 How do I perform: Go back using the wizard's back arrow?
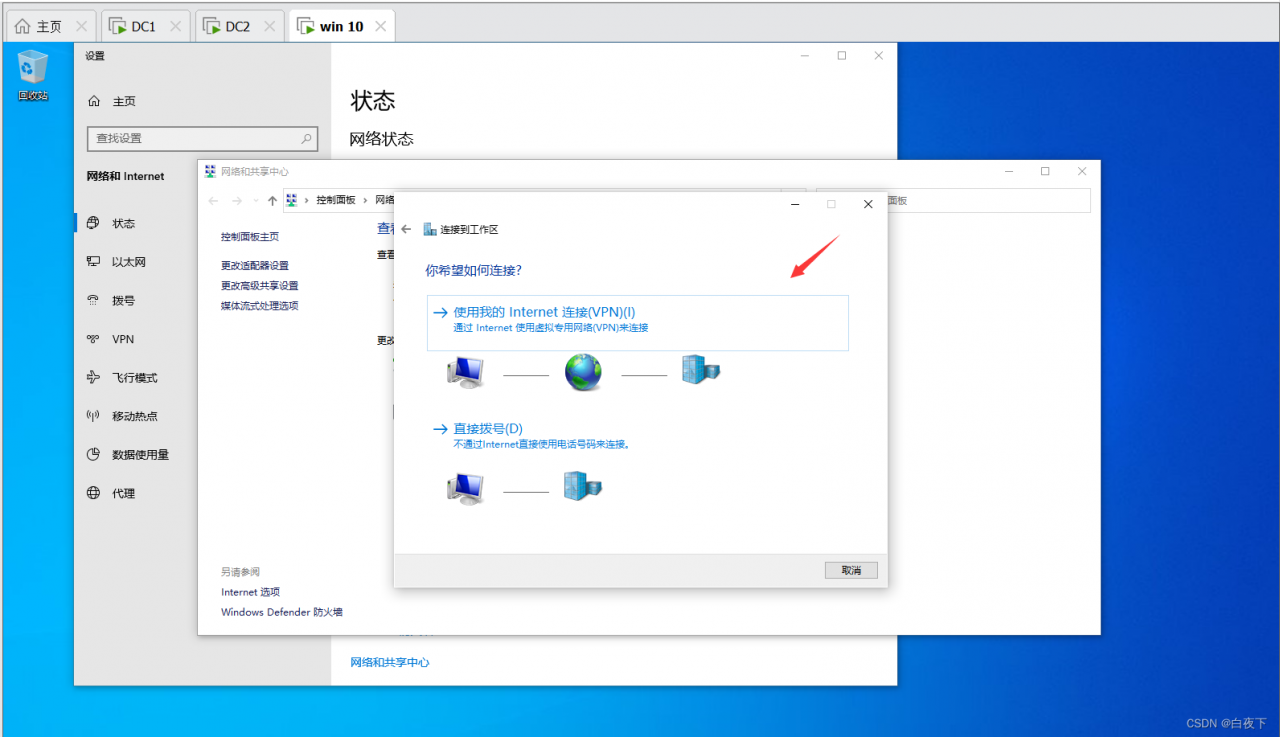point(406,229)
